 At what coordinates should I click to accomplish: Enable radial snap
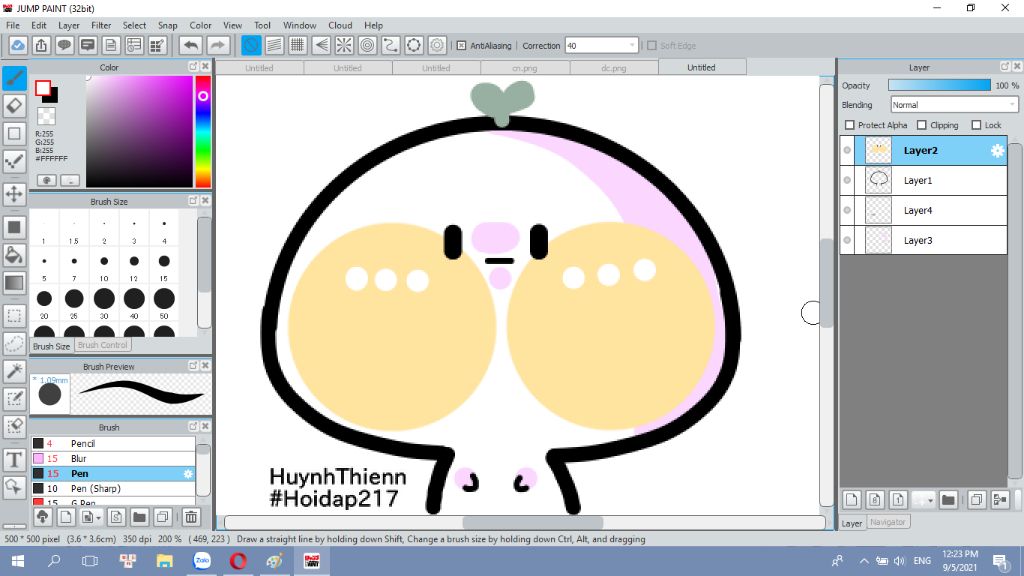(344, 46)
